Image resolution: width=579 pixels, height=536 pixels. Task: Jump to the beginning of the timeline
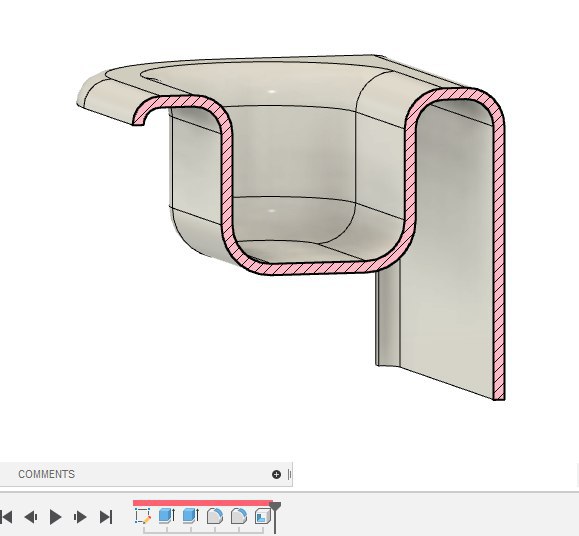[6, 517]
